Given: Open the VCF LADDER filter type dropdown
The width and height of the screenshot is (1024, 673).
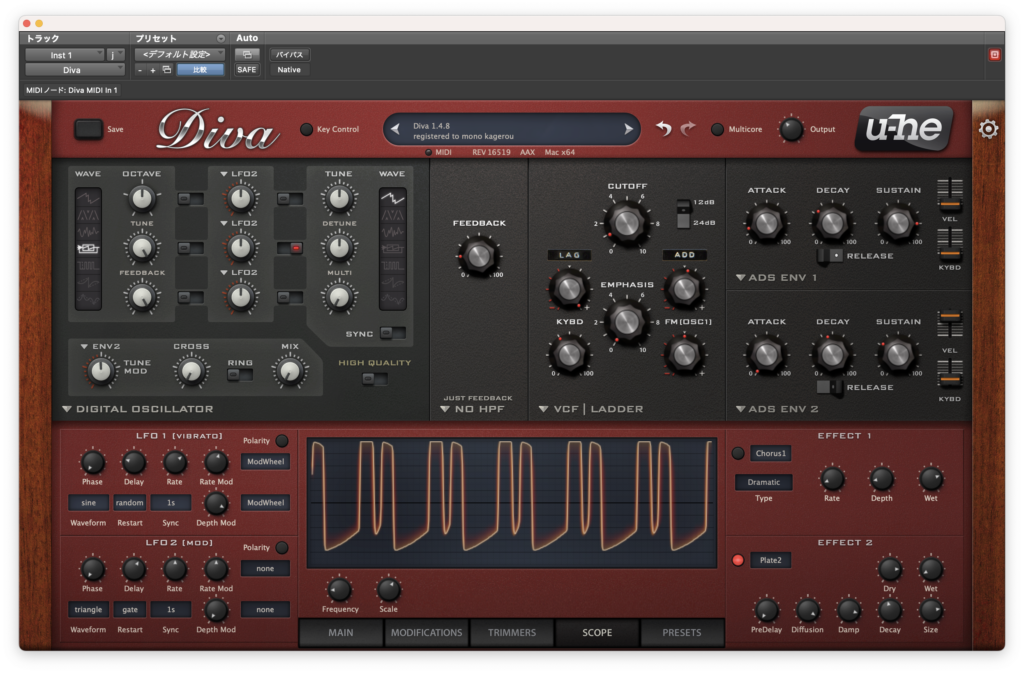Looking at the screenshot, I should tap(592, 409).
